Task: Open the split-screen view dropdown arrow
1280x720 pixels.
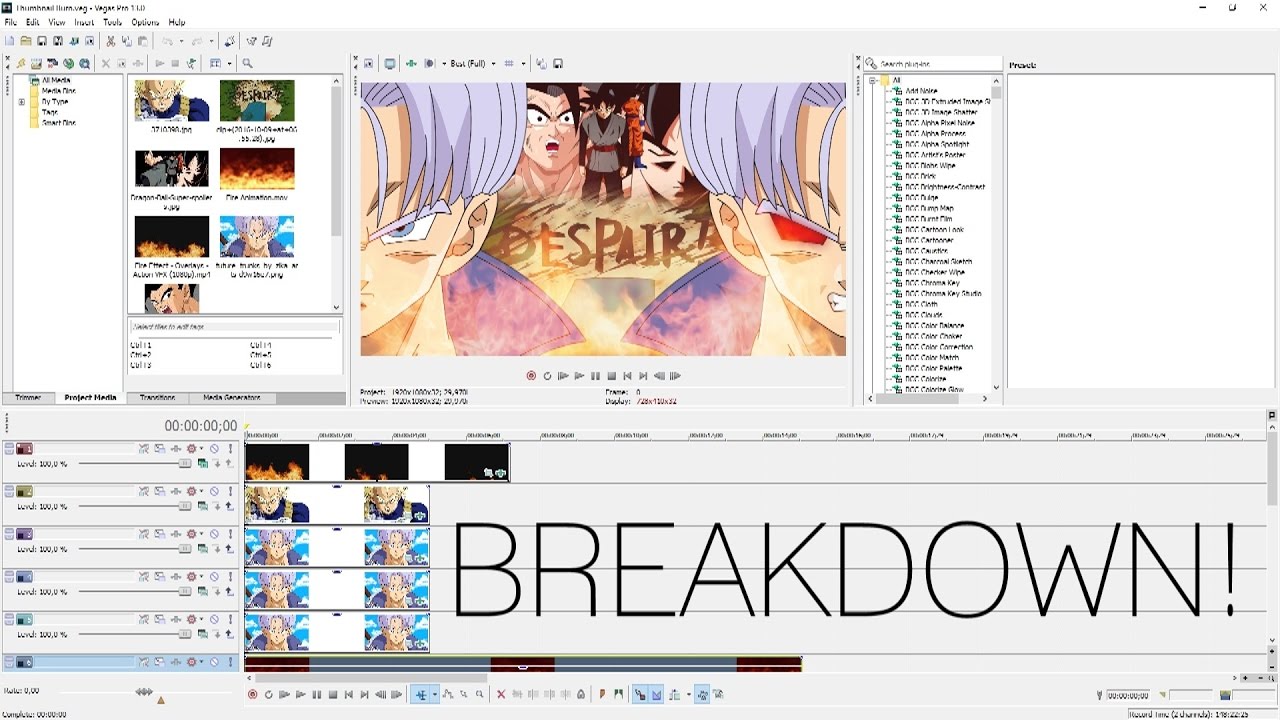Action: pos(443,63)
